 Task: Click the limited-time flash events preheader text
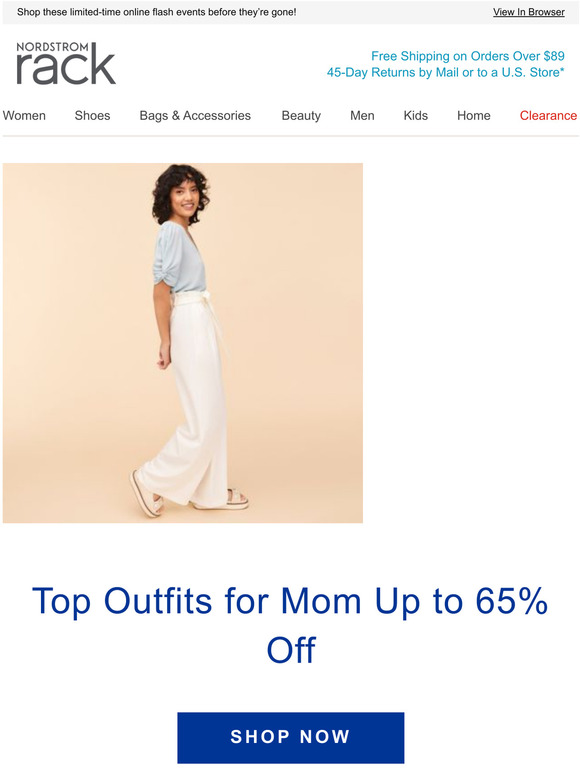(x=156, y=12)
